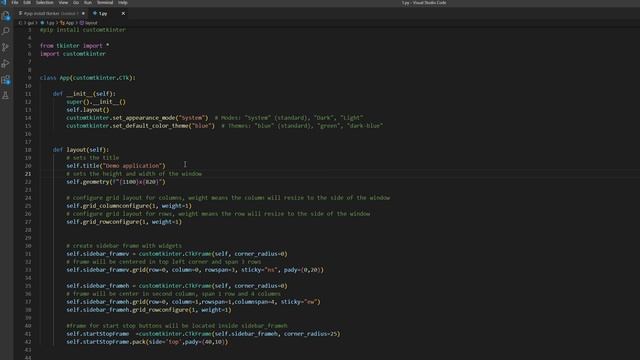
Task: Open the View menu
Action: (63, 2)
